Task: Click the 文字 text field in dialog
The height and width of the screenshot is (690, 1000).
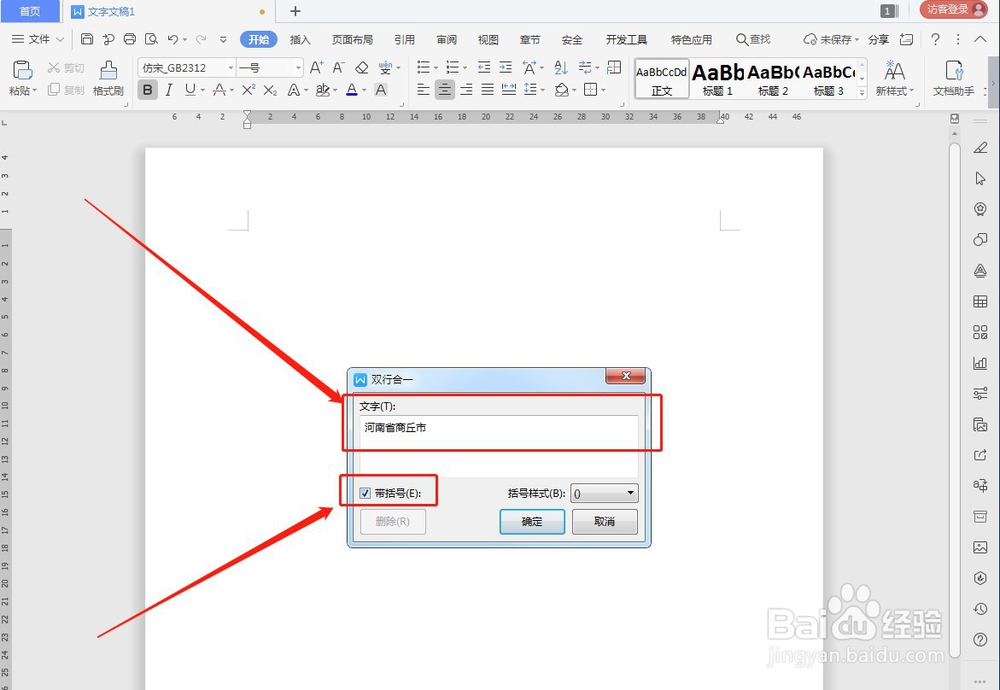Action: coord(499,446)
